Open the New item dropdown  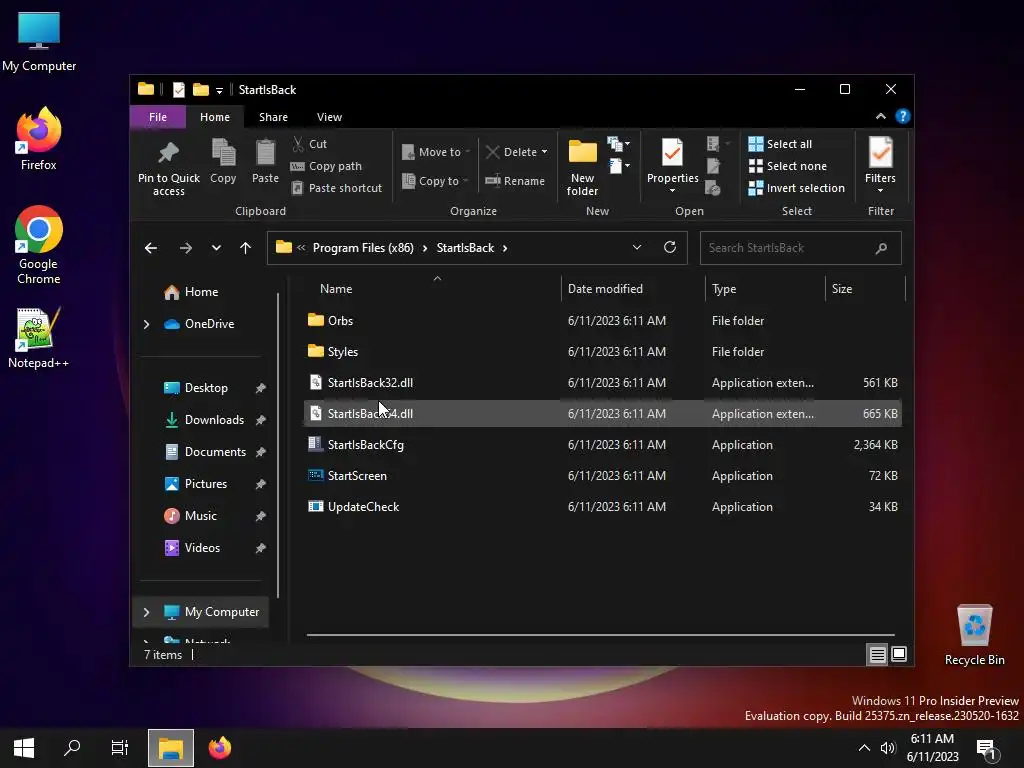coord(618,144)
